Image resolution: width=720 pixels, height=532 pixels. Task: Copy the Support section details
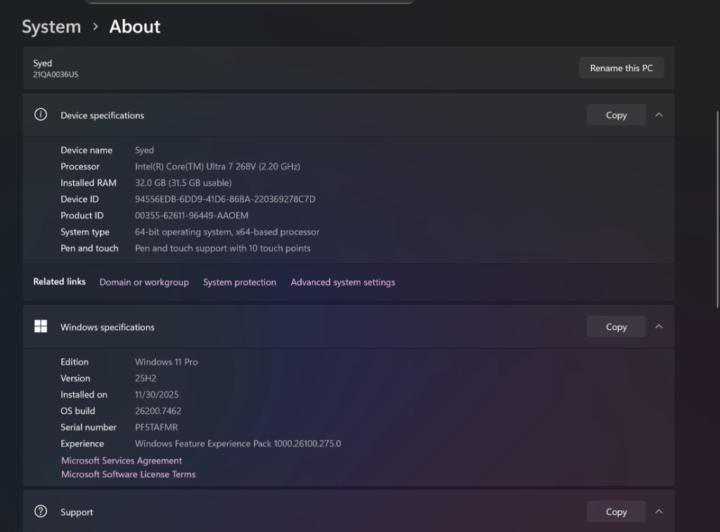(x=616, y=512)
